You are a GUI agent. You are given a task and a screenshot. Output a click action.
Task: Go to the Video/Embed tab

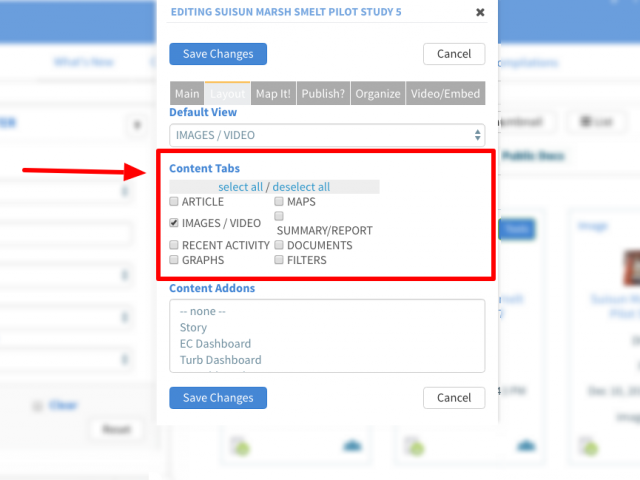pyautogui.click(x=445, y=93)
